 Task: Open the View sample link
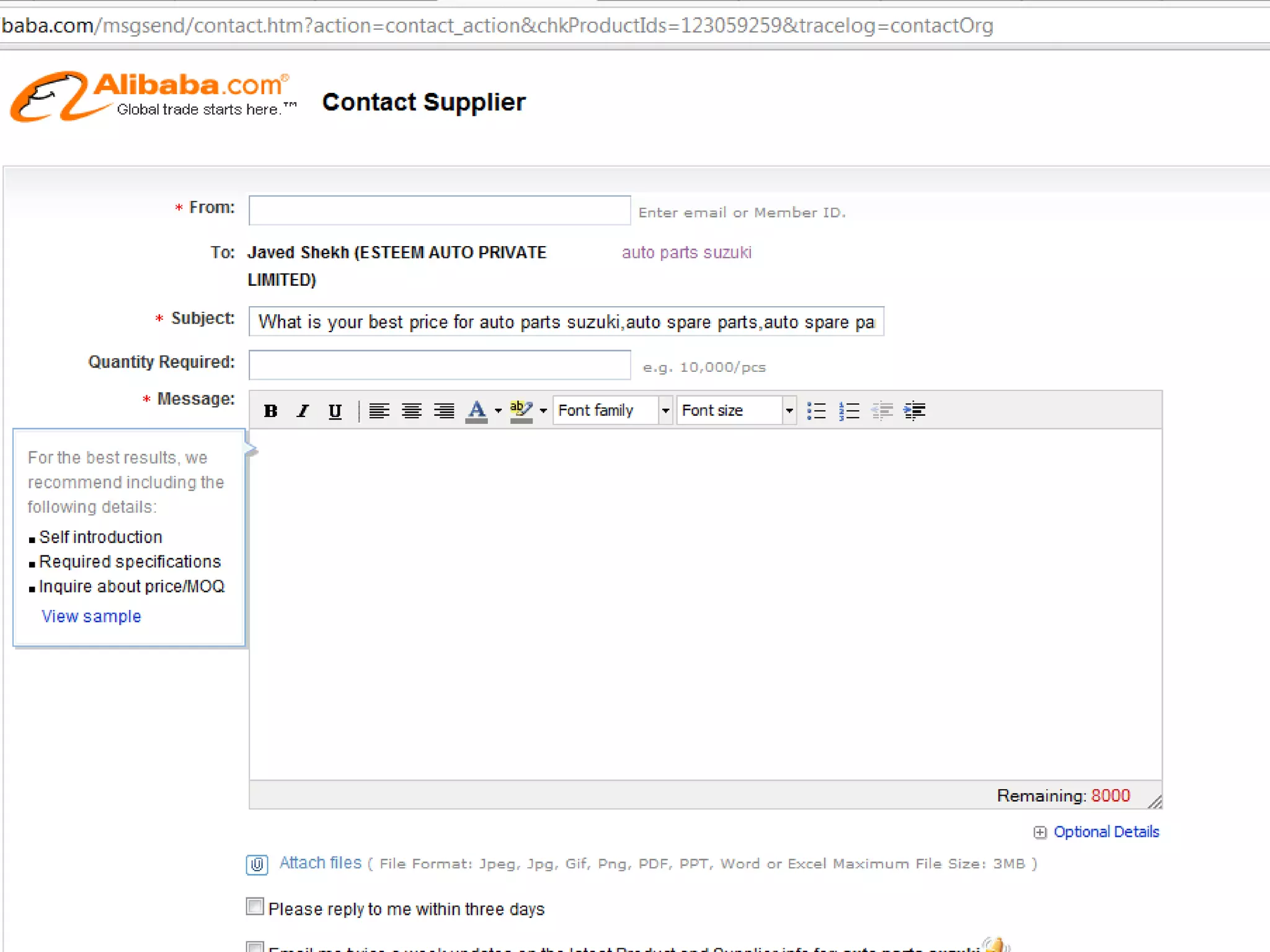(91, 616)
